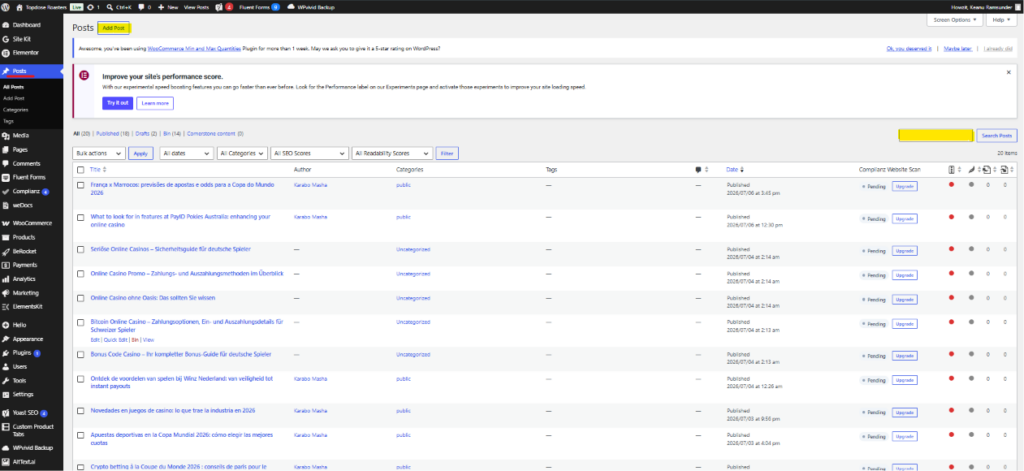
Task: Open Add Post in Posts submenu
Action: 14,98
